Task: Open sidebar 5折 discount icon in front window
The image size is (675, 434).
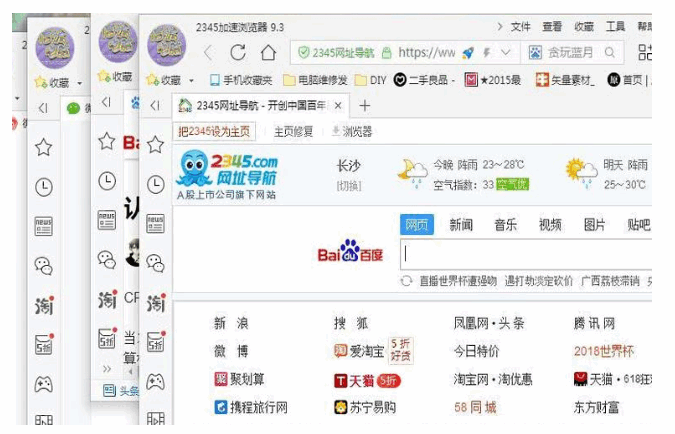Action: coord(156,342)
